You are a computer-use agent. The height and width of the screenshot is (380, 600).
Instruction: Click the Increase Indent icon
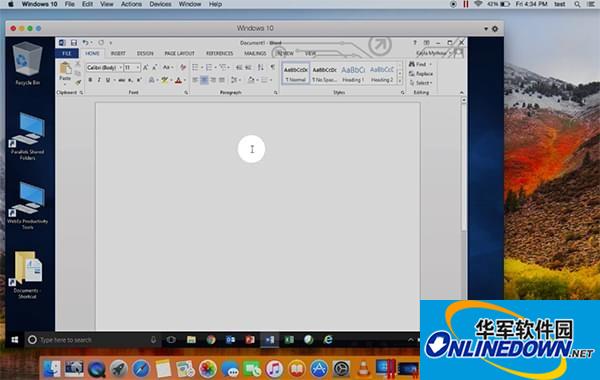248,67
